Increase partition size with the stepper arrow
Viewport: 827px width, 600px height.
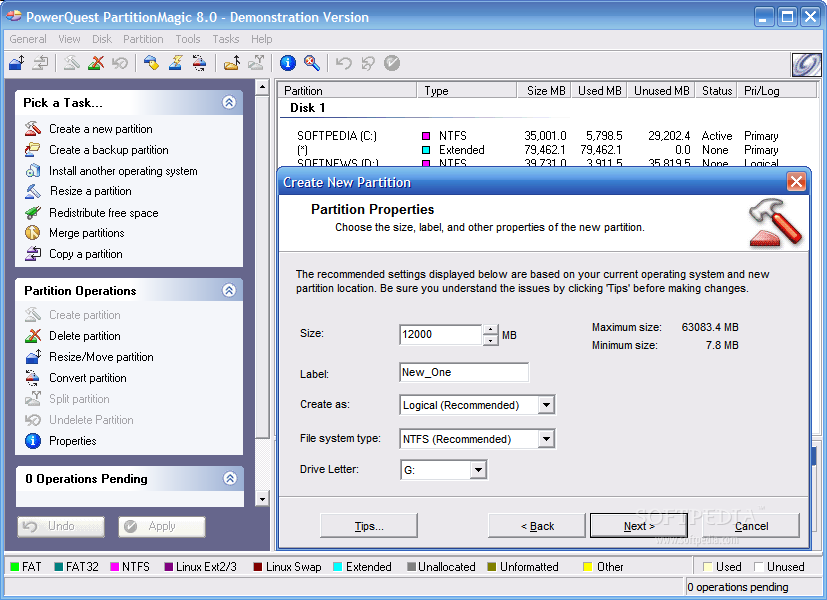click(490, 329)
